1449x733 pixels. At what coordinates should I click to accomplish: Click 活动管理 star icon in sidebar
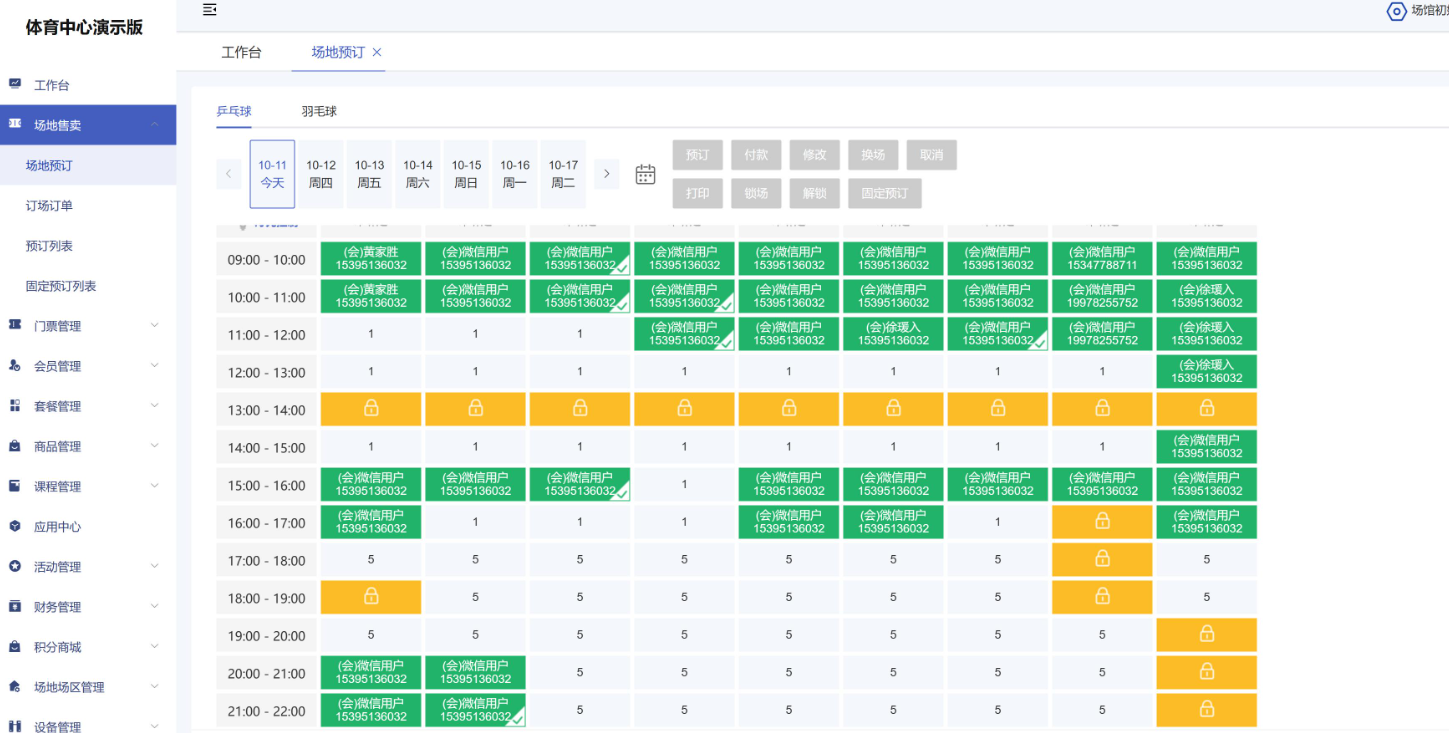click(x=15, y=566)
